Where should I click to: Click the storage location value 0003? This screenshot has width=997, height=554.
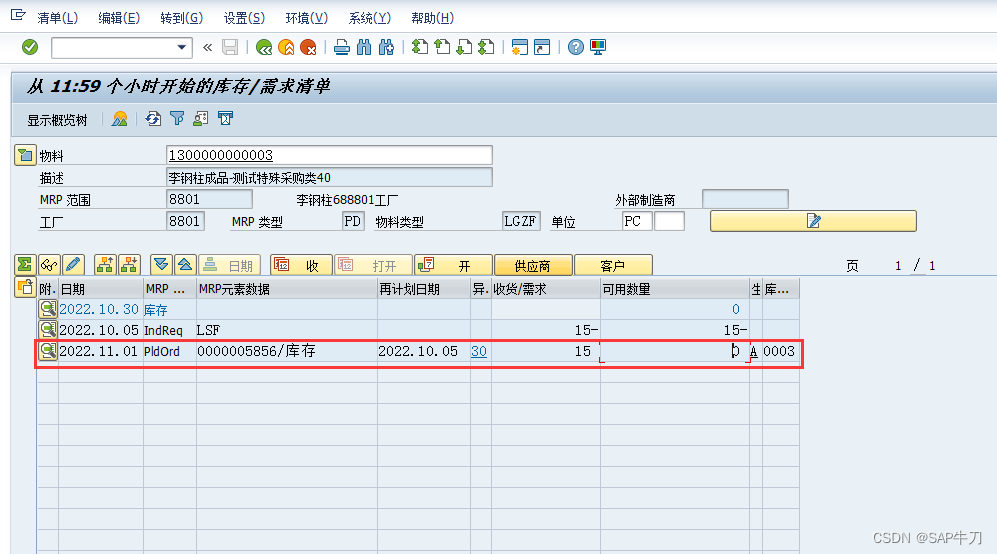[779, 351]
